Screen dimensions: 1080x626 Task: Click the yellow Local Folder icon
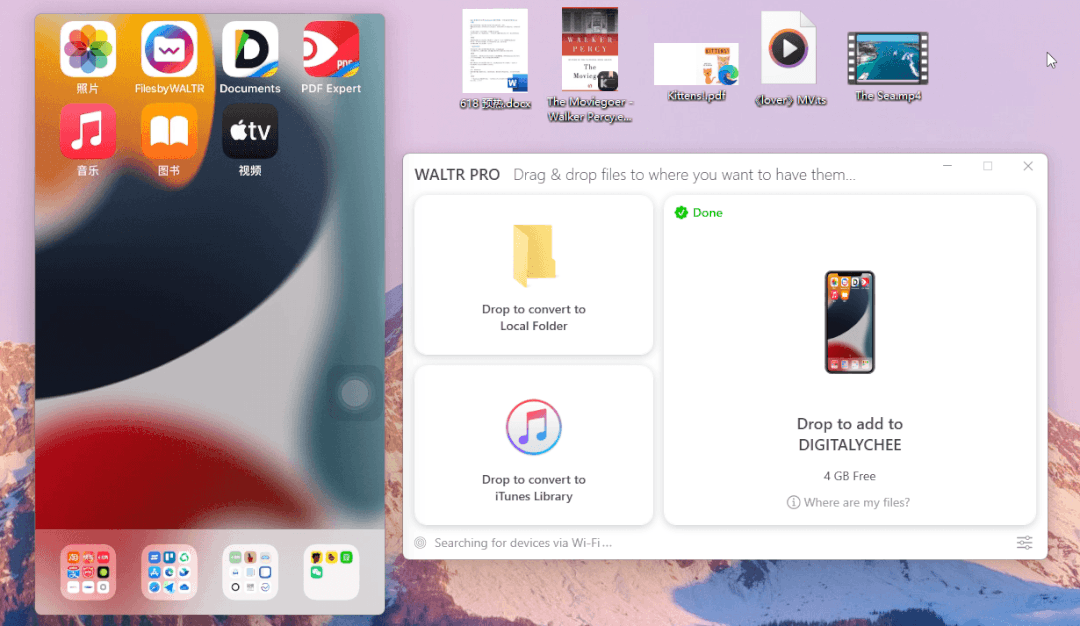point(534,255)
